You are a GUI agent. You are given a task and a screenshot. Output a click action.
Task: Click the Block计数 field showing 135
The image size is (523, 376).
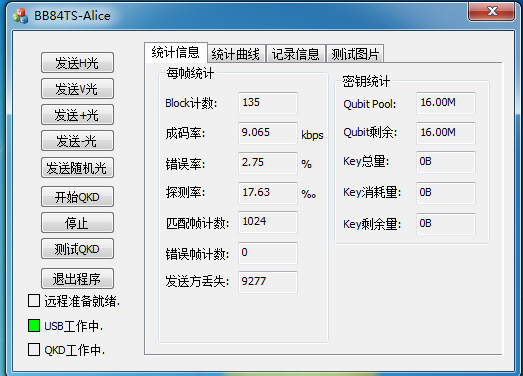(268, 103)
